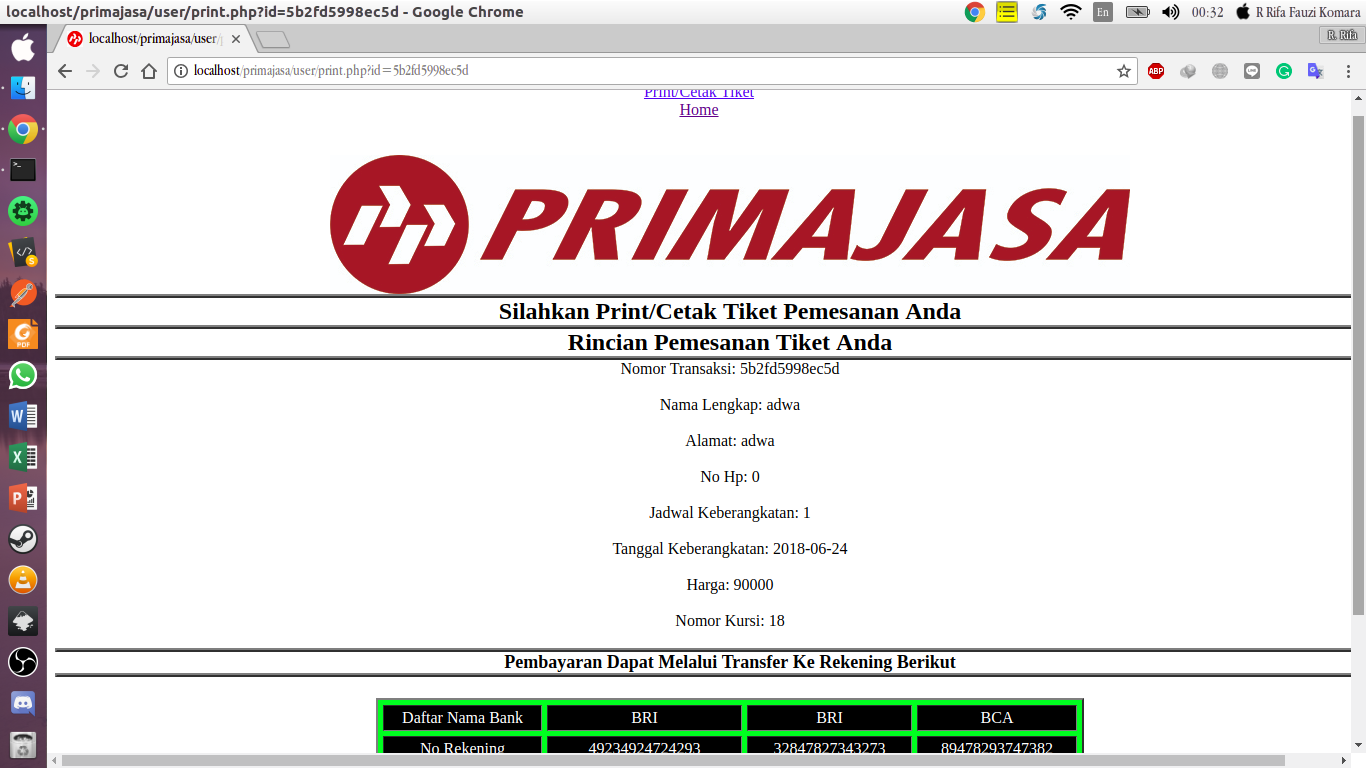Open the orange PDF reader dock icon
The image size is (1366, 768).
23,334
